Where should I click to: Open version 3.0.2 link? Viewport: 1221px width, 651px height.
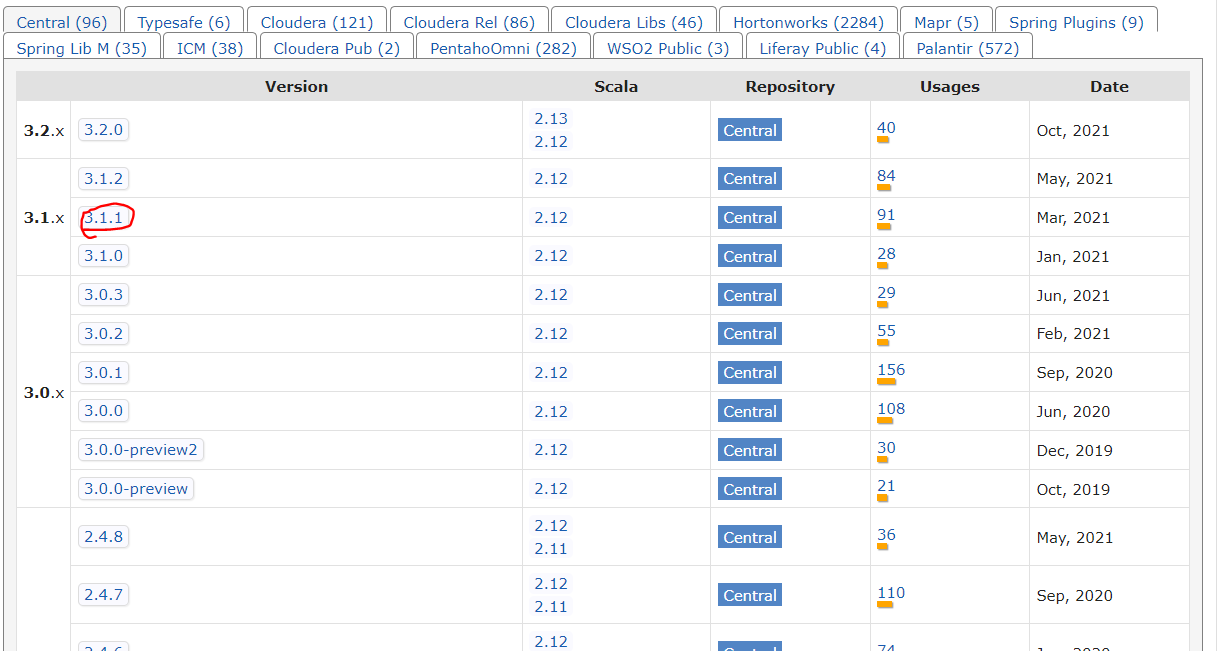click(x=104, y=333)
